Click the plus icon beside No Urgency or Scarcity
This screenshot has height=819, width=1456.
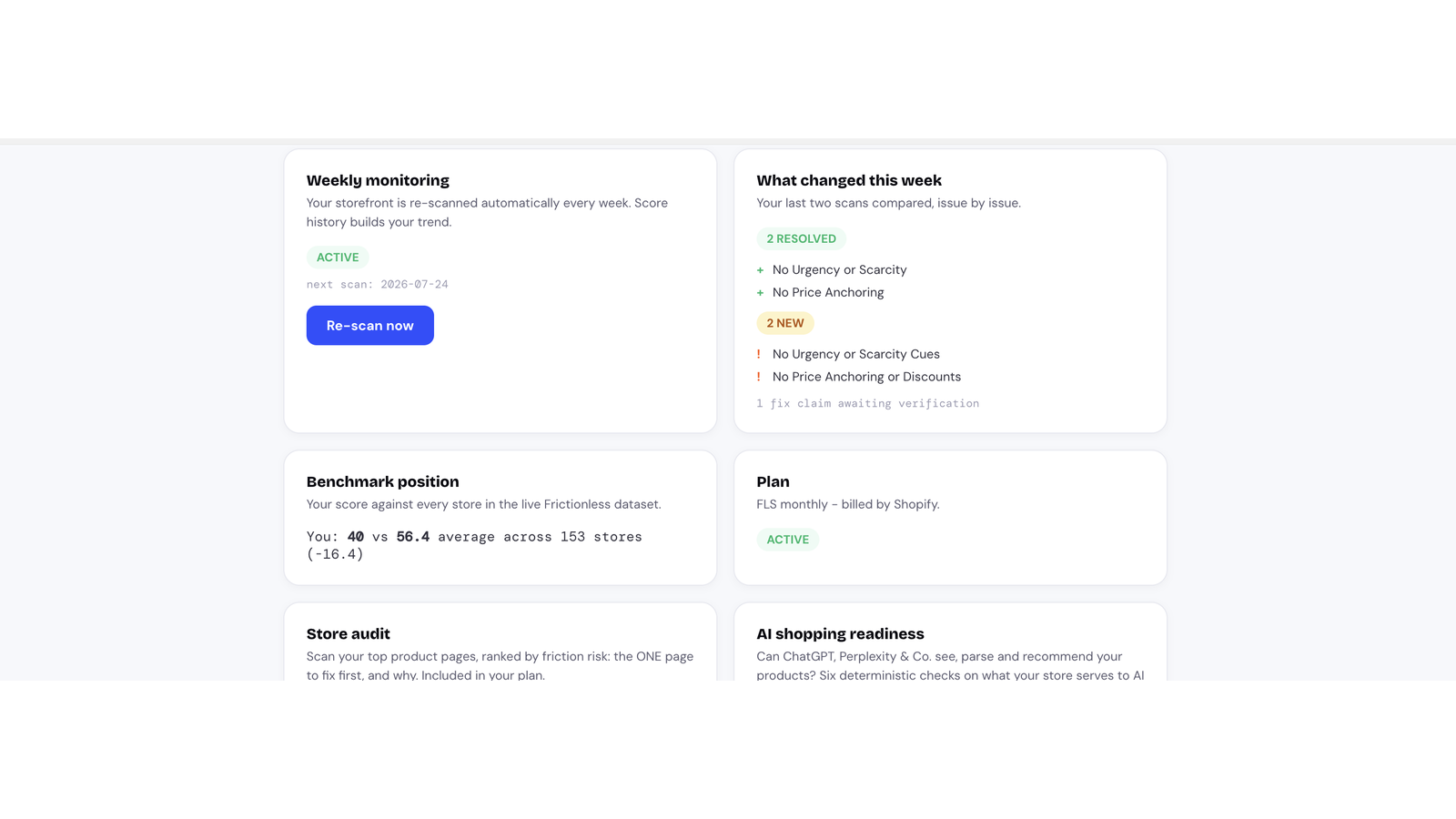click(x=760, y=270)
